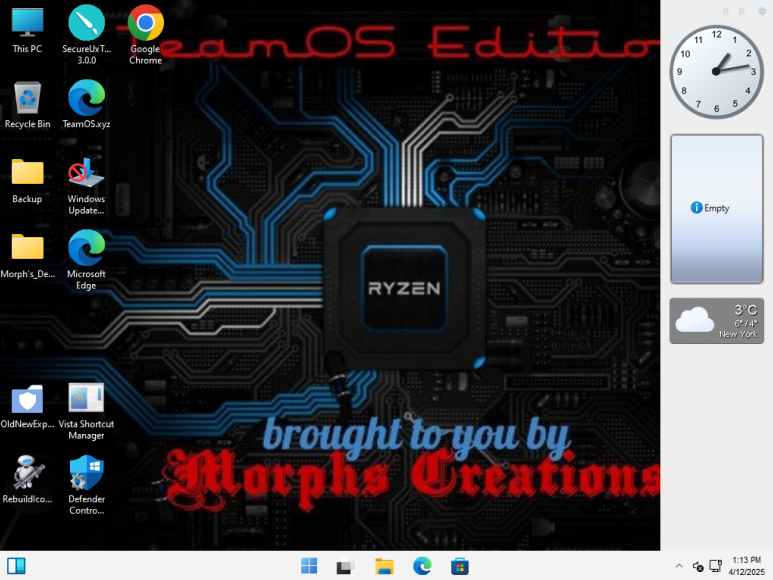Open the This PC desktop icon
This screenshot has width=773, height=580.
click(27, 30)
